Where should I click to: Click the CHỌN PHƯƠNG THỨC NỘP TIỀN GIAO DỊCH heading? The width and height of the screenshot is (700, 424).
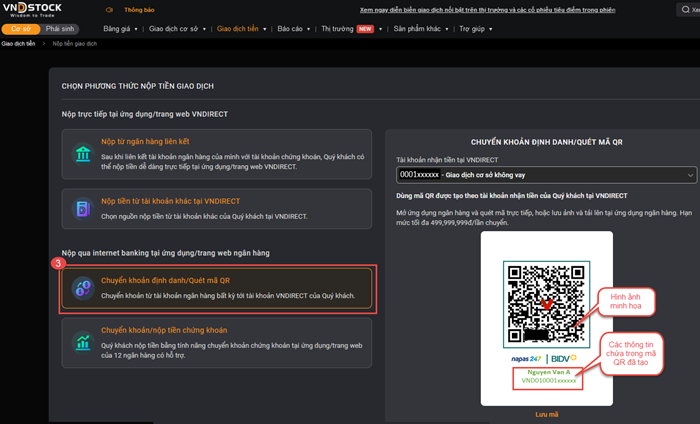coord(138,86)
